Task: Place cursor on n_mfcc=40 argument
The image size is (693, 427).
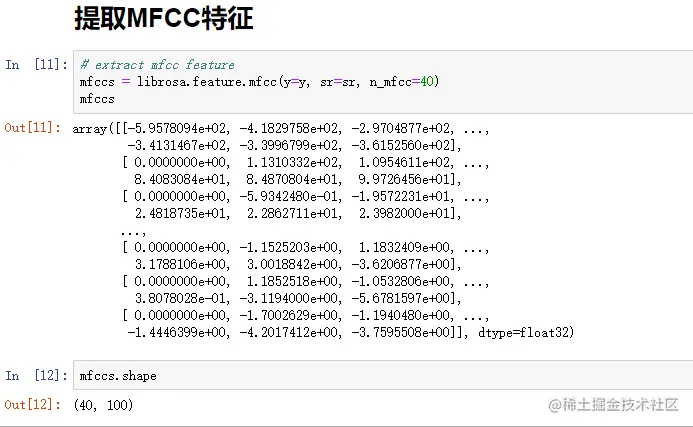Action: (x=404, y=82)
